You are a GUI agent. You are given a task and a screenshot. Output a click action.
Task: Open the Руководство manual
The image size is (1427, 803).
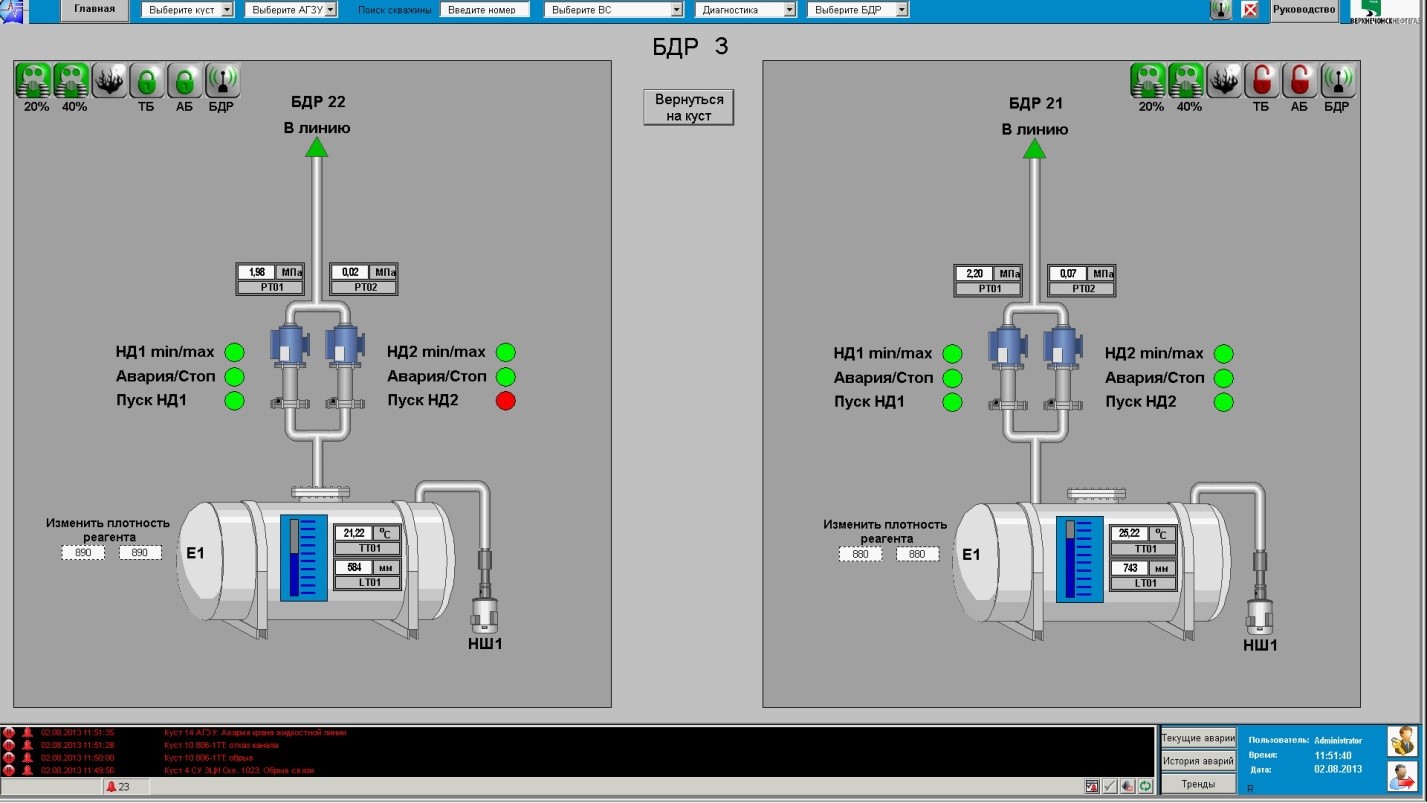click(x=1304, y=10)
